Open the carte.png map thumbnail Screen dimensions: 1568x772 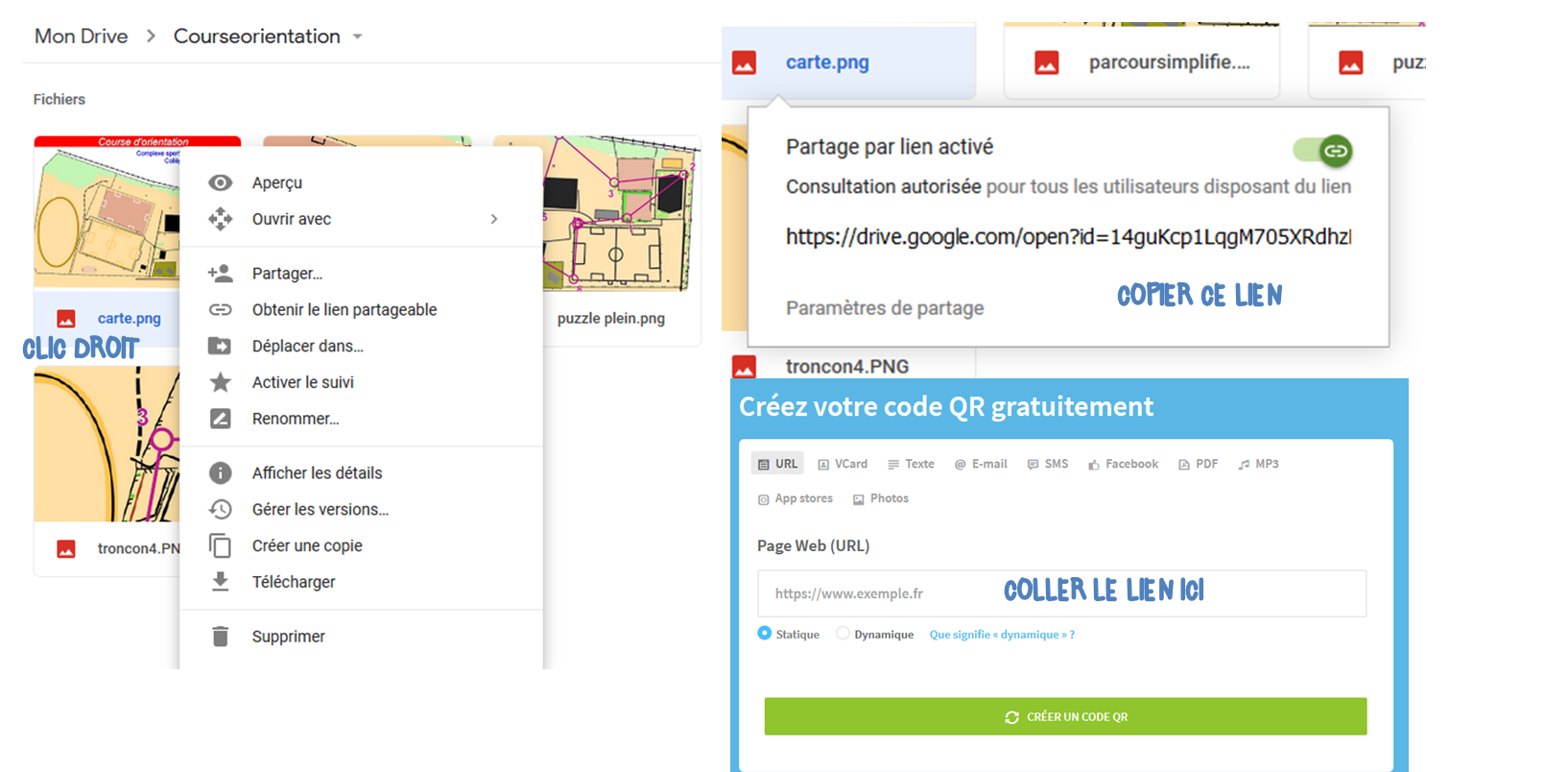(x=107, y=213)
